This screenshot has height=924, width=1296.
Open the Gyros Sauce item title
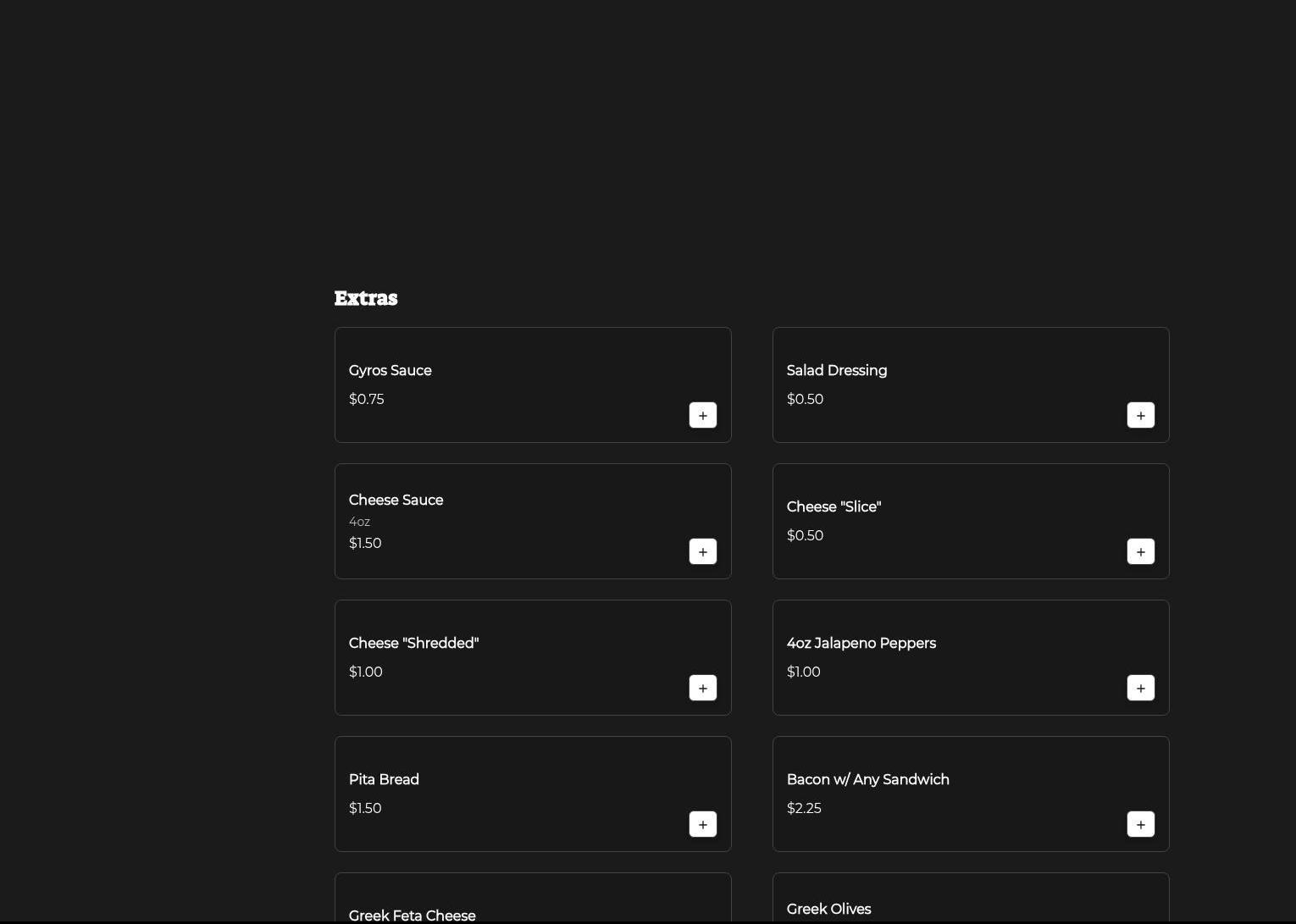click(390, 370)
